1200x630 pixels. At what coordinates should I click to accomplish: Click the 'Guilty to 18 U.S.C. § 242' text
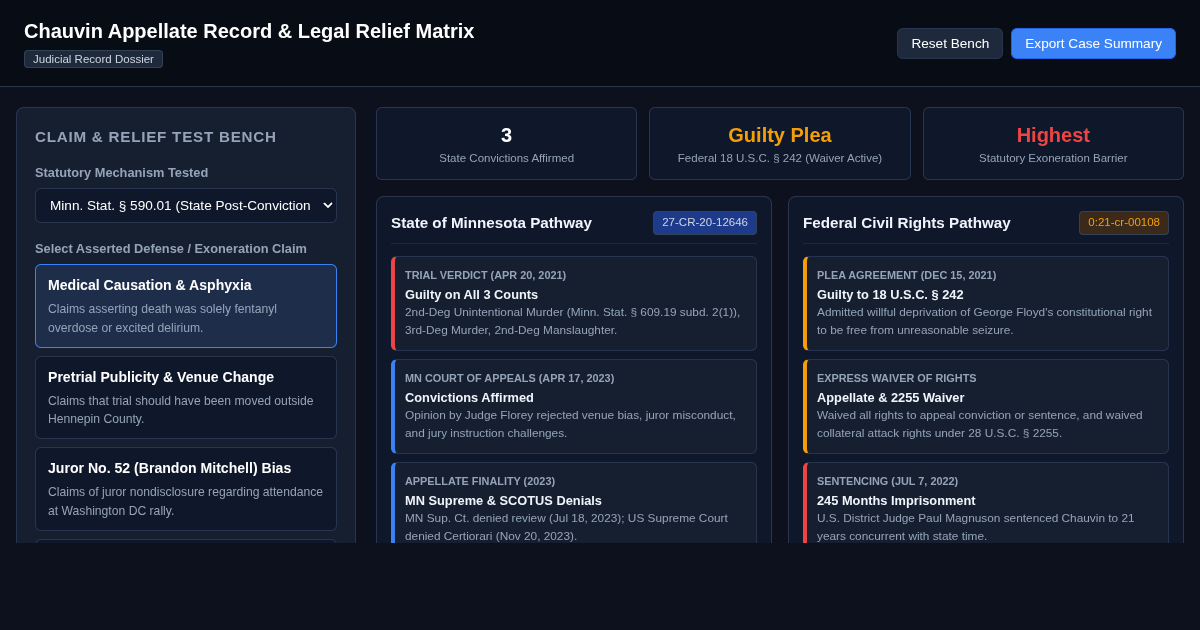890,295
